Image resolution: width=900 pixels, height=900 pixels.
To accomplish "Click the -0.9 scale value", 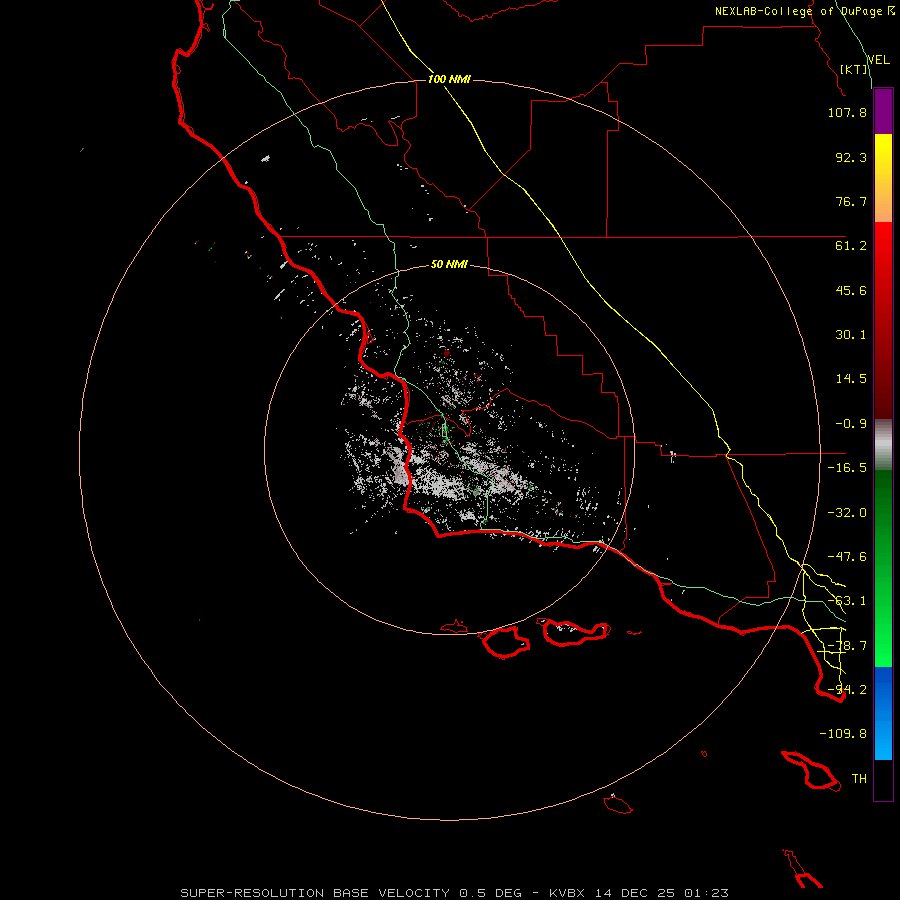I will click(x=851, y=424).
